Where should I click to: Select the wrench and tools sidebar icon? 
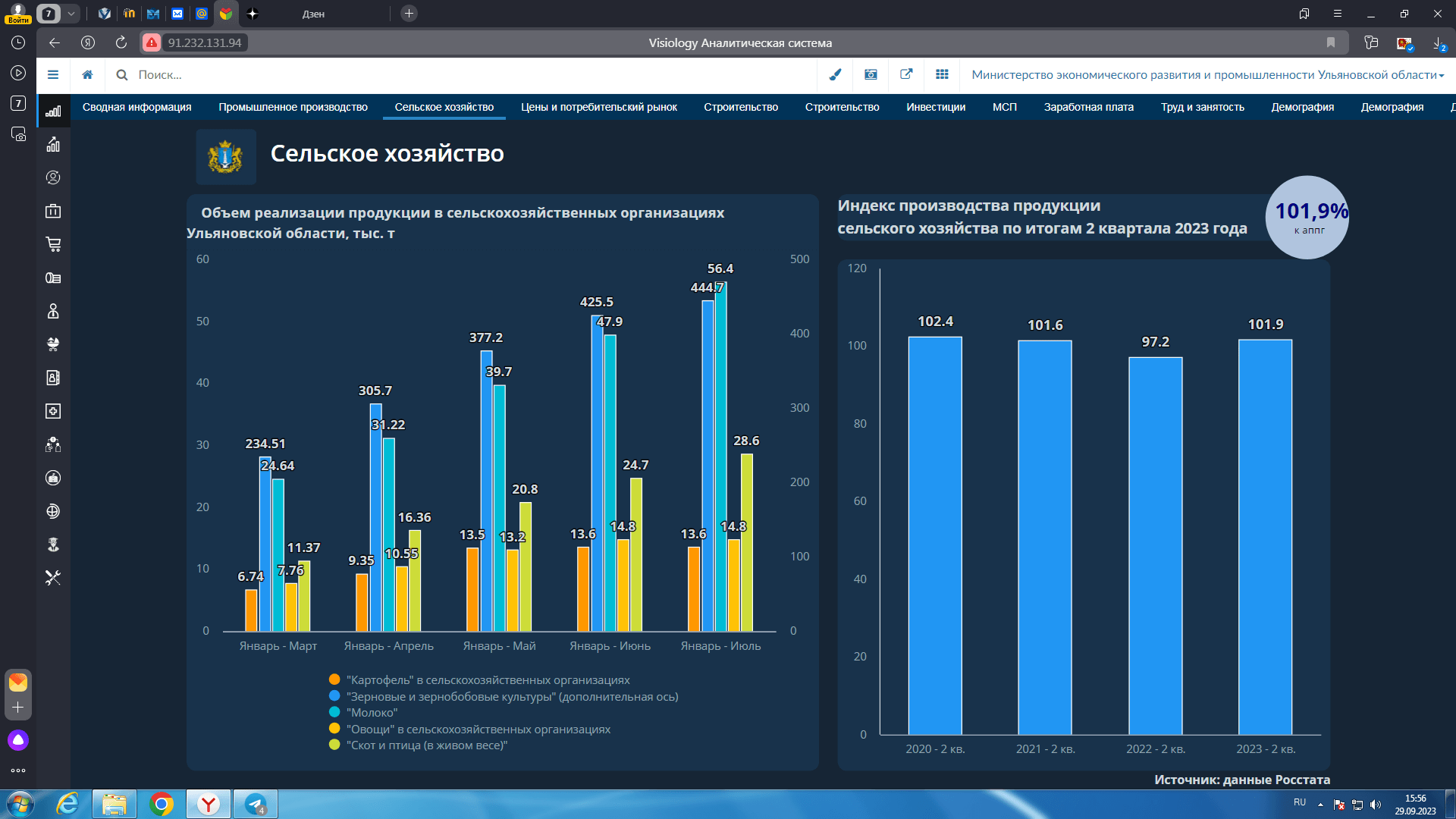click(x=53, y=578)
